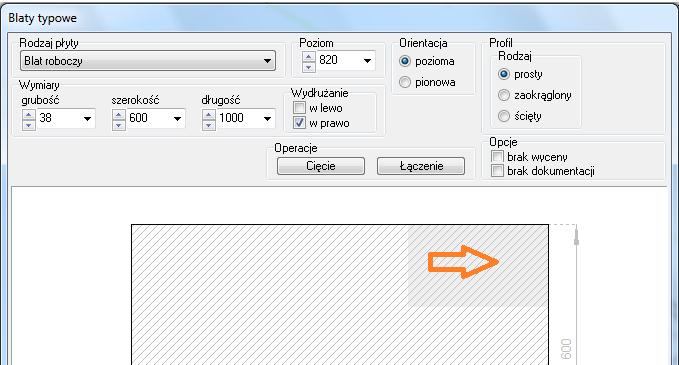Screen dimensions: 679x365
Task: Click the 'Cięcie' operation button
Action: pyautogui.click(x=321, y=166)
